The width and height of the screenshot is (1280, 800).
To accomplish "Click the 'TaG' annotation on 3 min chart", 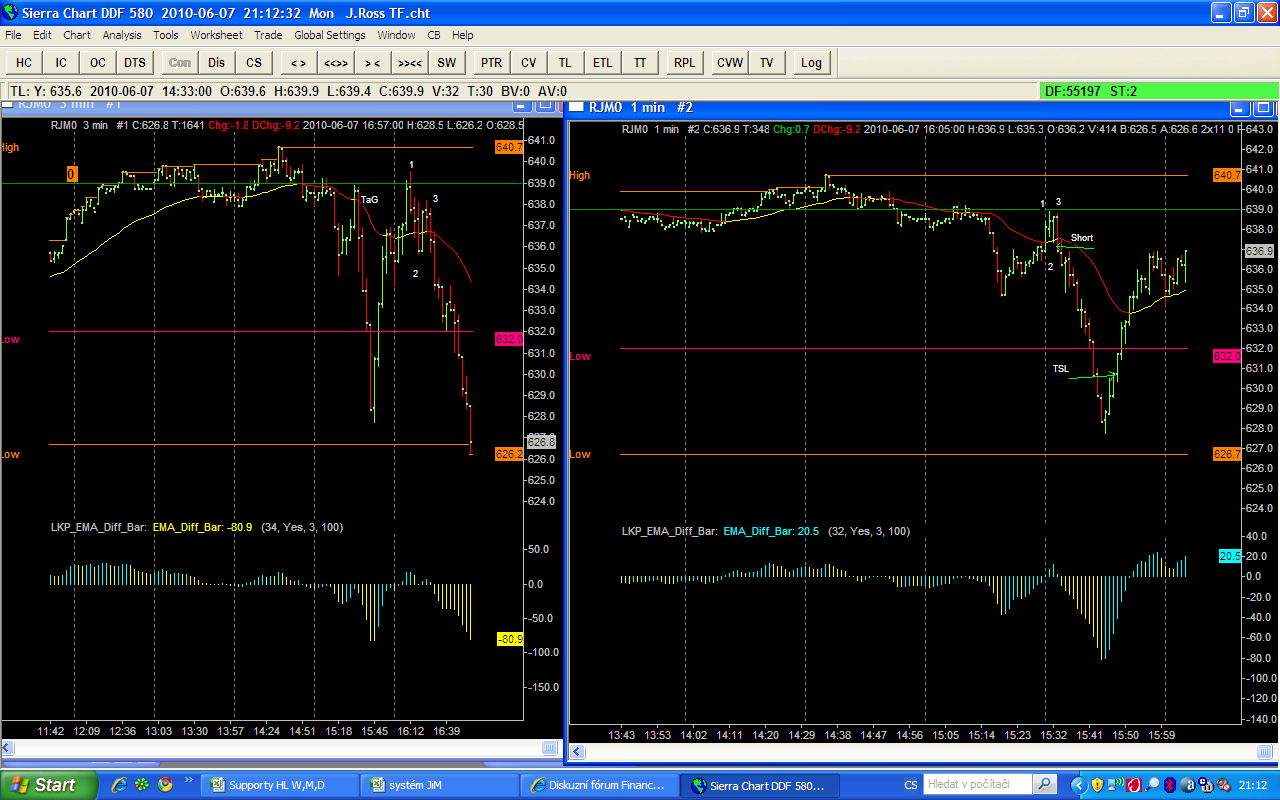I will click(370, 199).
